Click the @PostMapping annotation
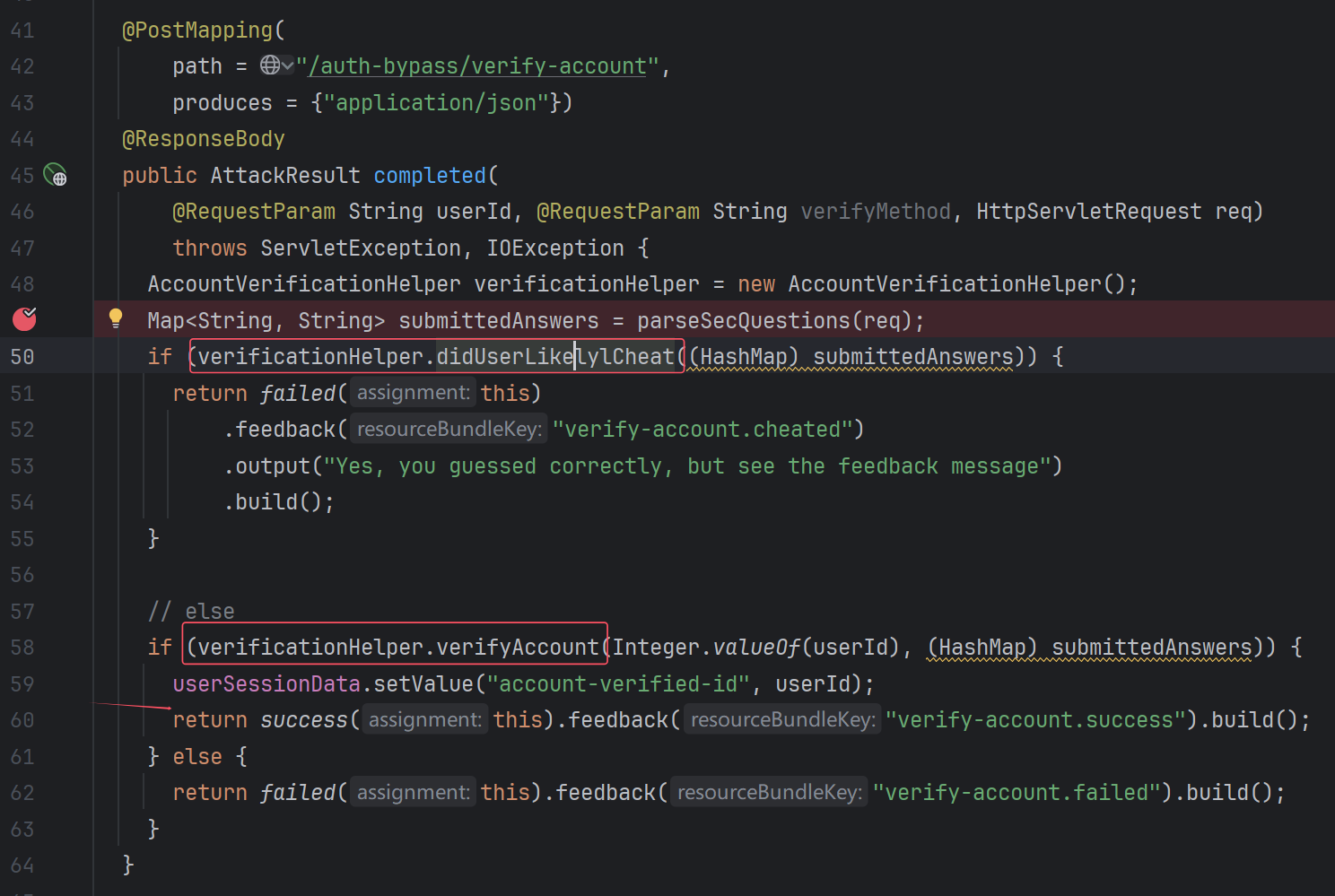The image size is (1335, 896). tap(197, 30)
